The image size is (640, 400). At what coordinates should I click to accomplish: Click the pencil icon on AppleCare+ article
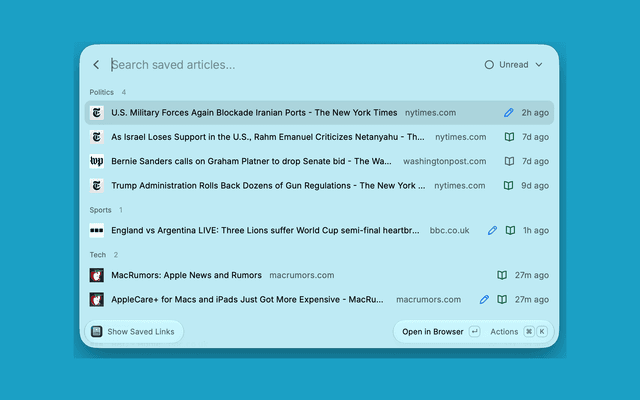pyautogui.click(x=484, y=299)
